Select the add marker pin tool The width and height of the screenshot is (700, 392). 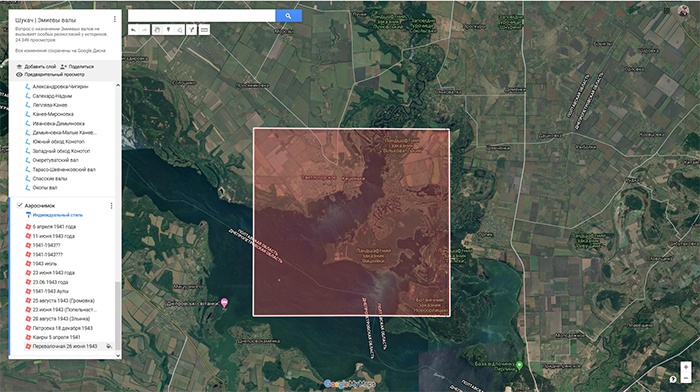coord(168,30)
